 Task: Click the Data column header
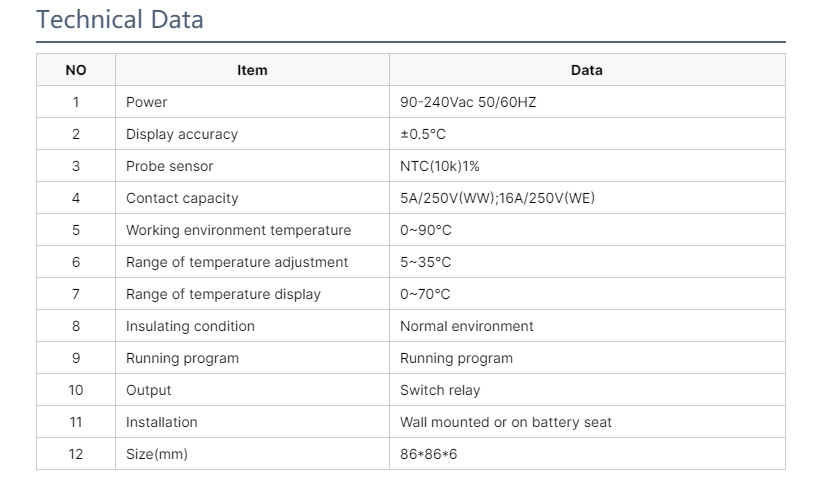(586, 70)
